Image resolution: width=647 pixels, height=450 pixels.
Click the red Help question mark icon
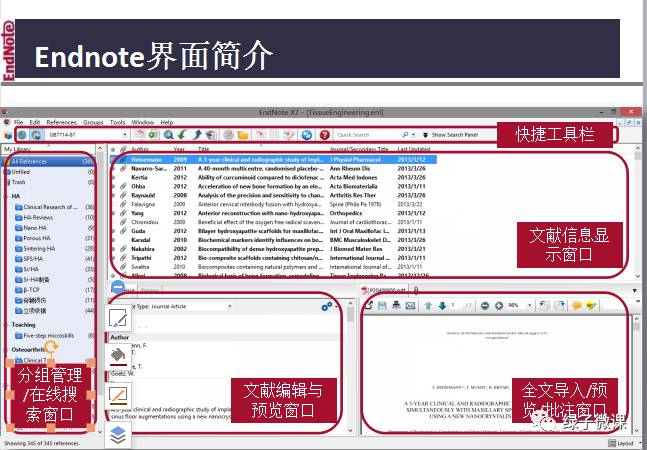click(x=325, y=134)
